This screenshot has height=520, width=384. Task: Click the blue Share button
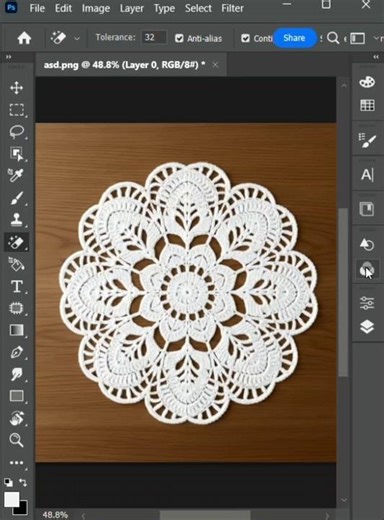[x=294, y=38]
